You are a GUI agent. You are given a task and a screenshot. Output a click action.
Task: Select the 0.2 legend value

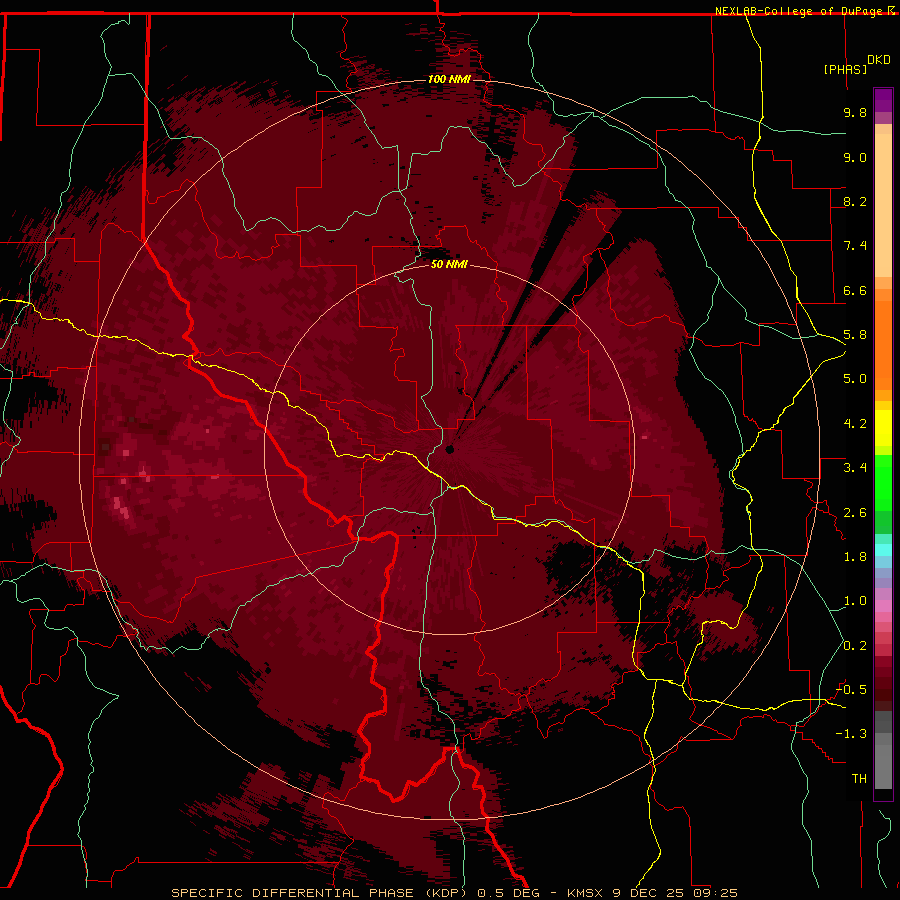(x=855, y=646)
